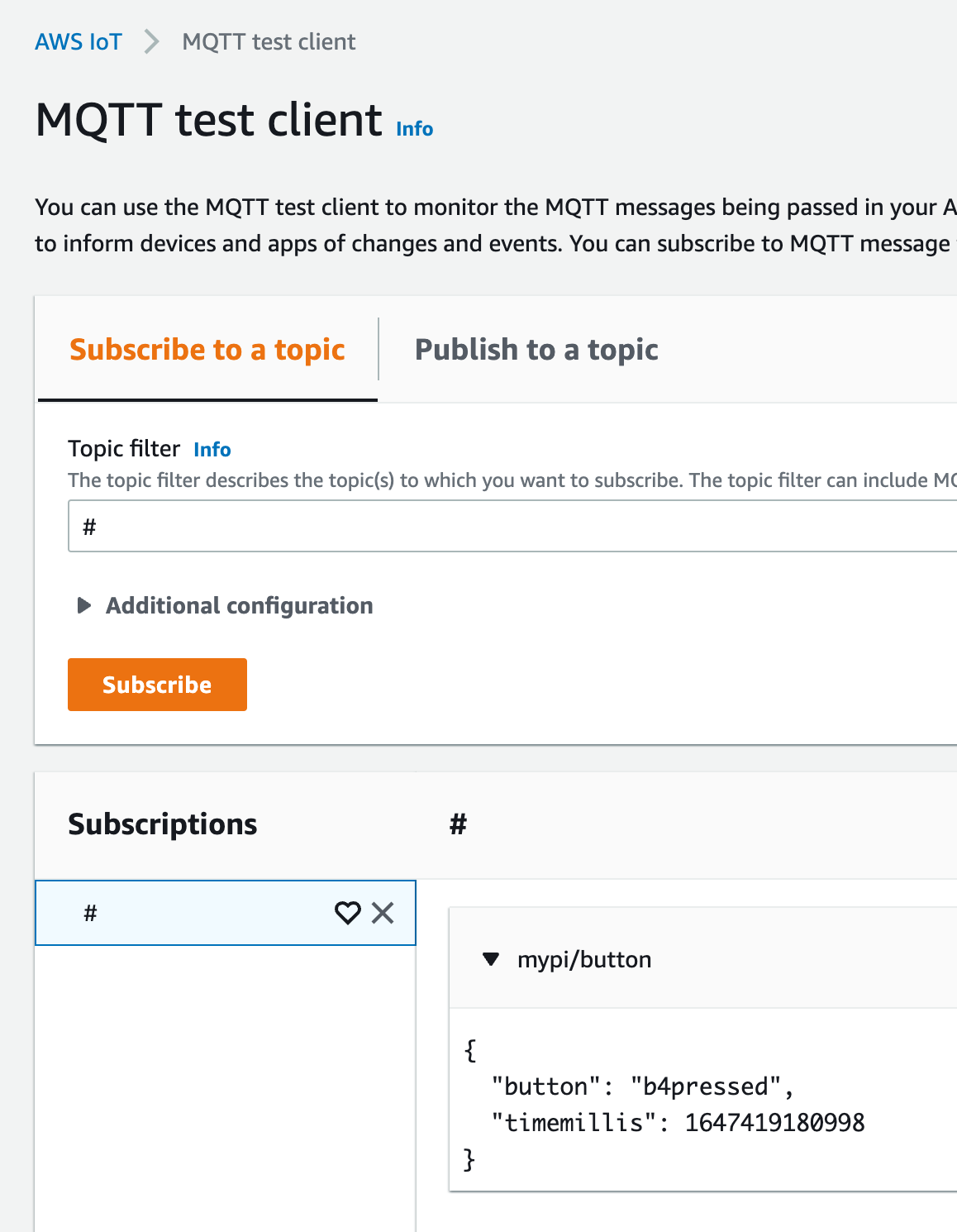Expand Additional configuration section
This screenshot has height=1232, width=957.
tap(225, 606)
